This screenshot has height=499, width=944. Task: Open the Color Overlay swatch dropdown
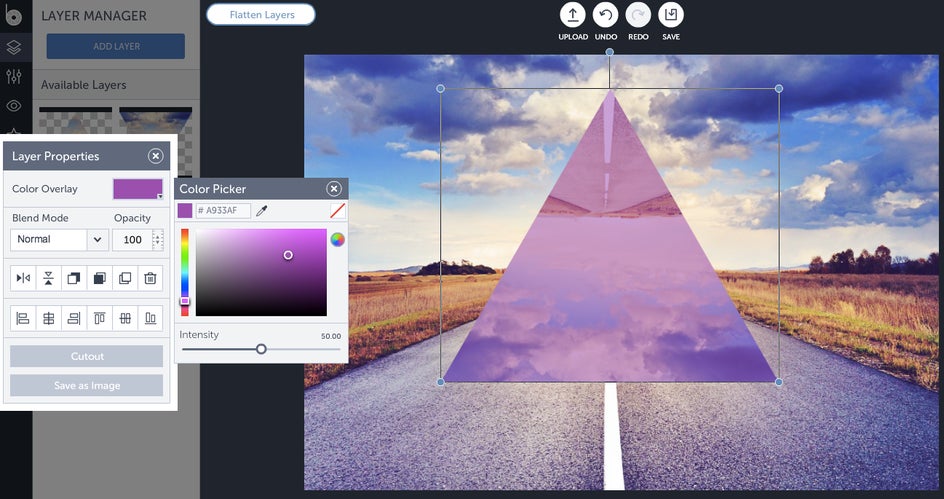coord(138,189)
